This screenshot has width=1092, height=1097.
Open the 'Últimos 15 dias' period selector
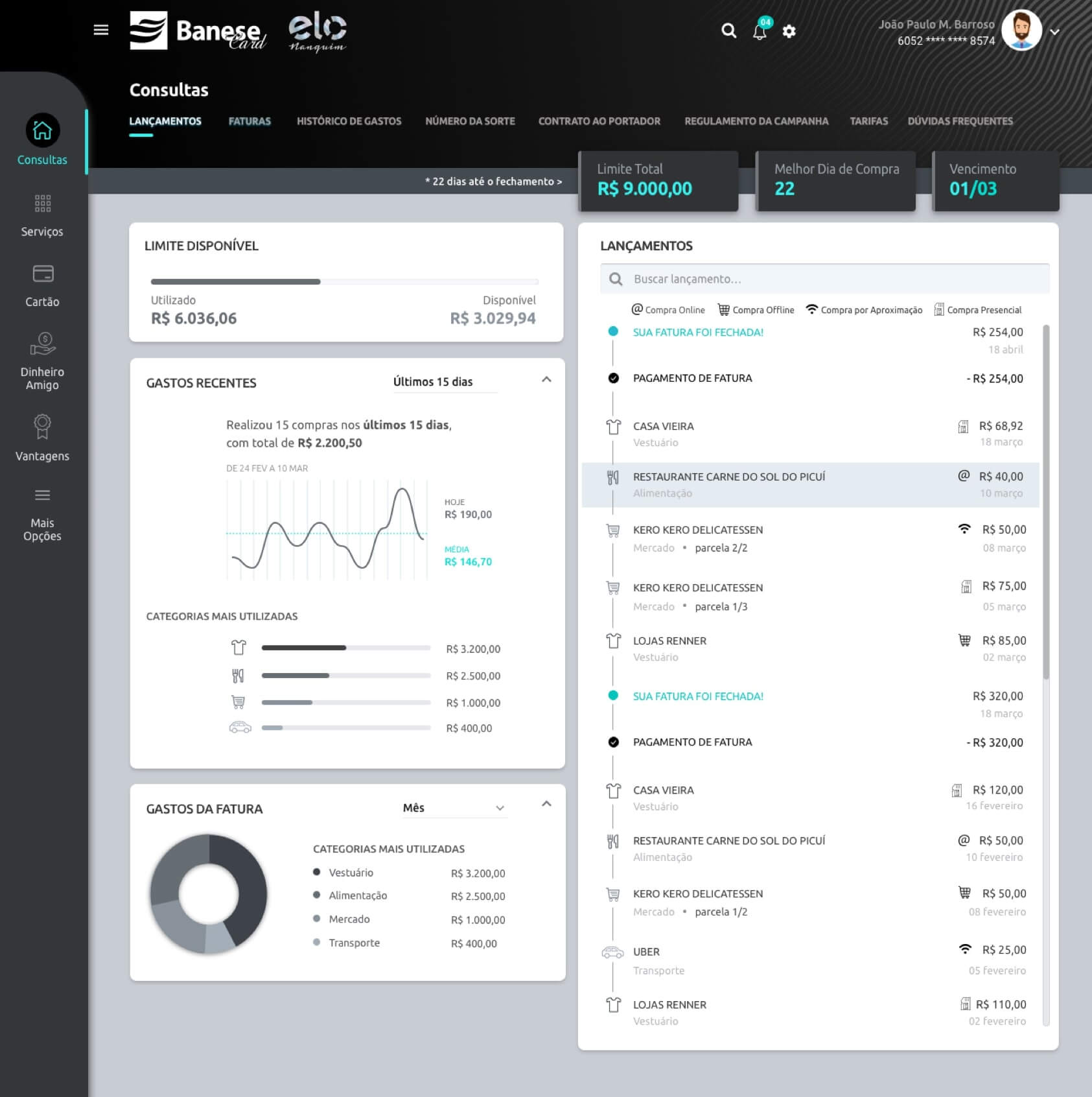click(445, 382)
